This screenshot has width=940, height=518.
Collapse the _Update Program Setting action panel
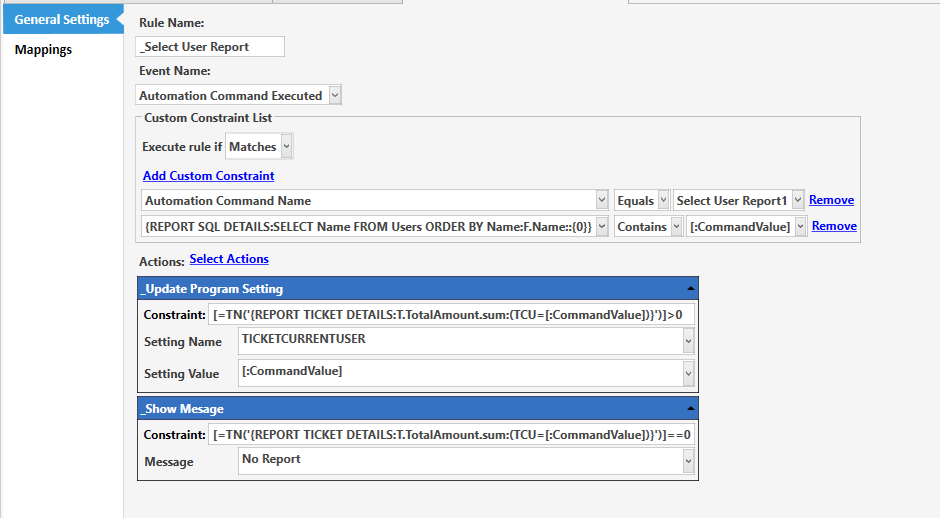coord(692,289)
